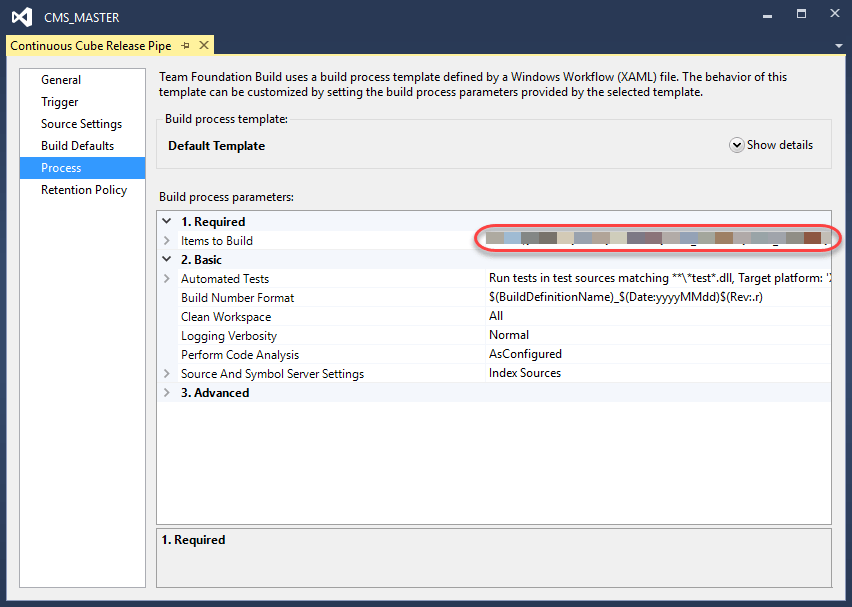Select the Items to Build value field

658,238
